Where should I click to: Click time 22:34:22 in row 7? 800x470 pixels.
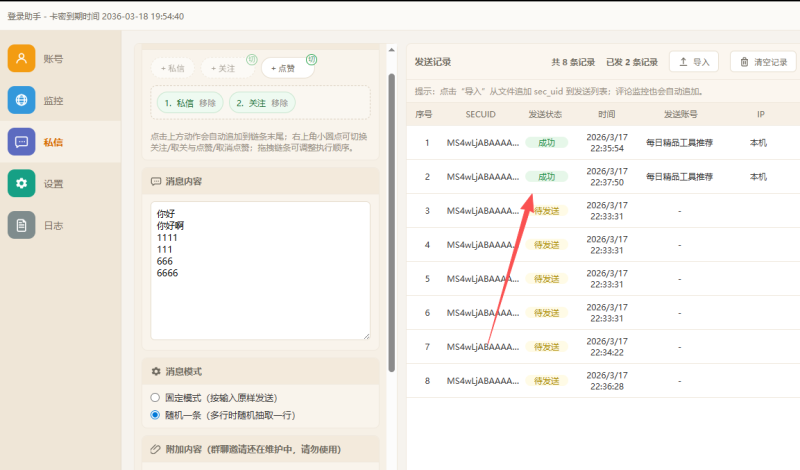click(607, 353)
